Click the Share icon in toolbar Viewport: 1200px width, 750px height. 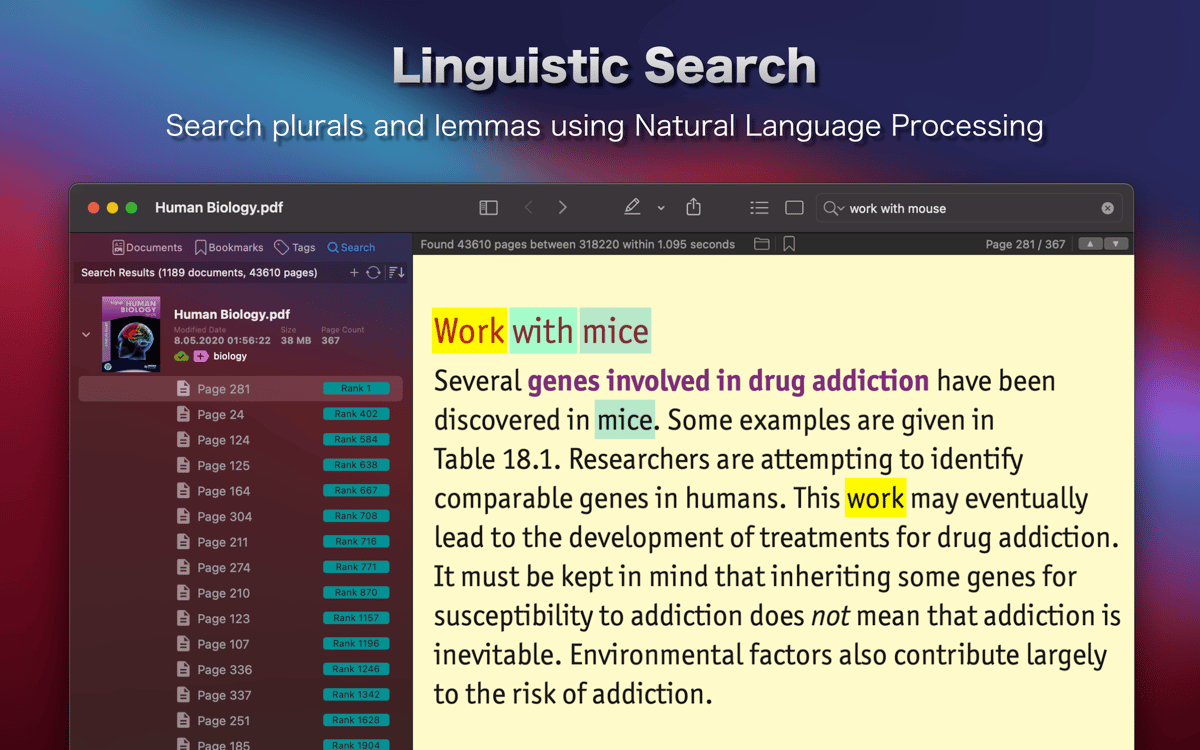694,207
